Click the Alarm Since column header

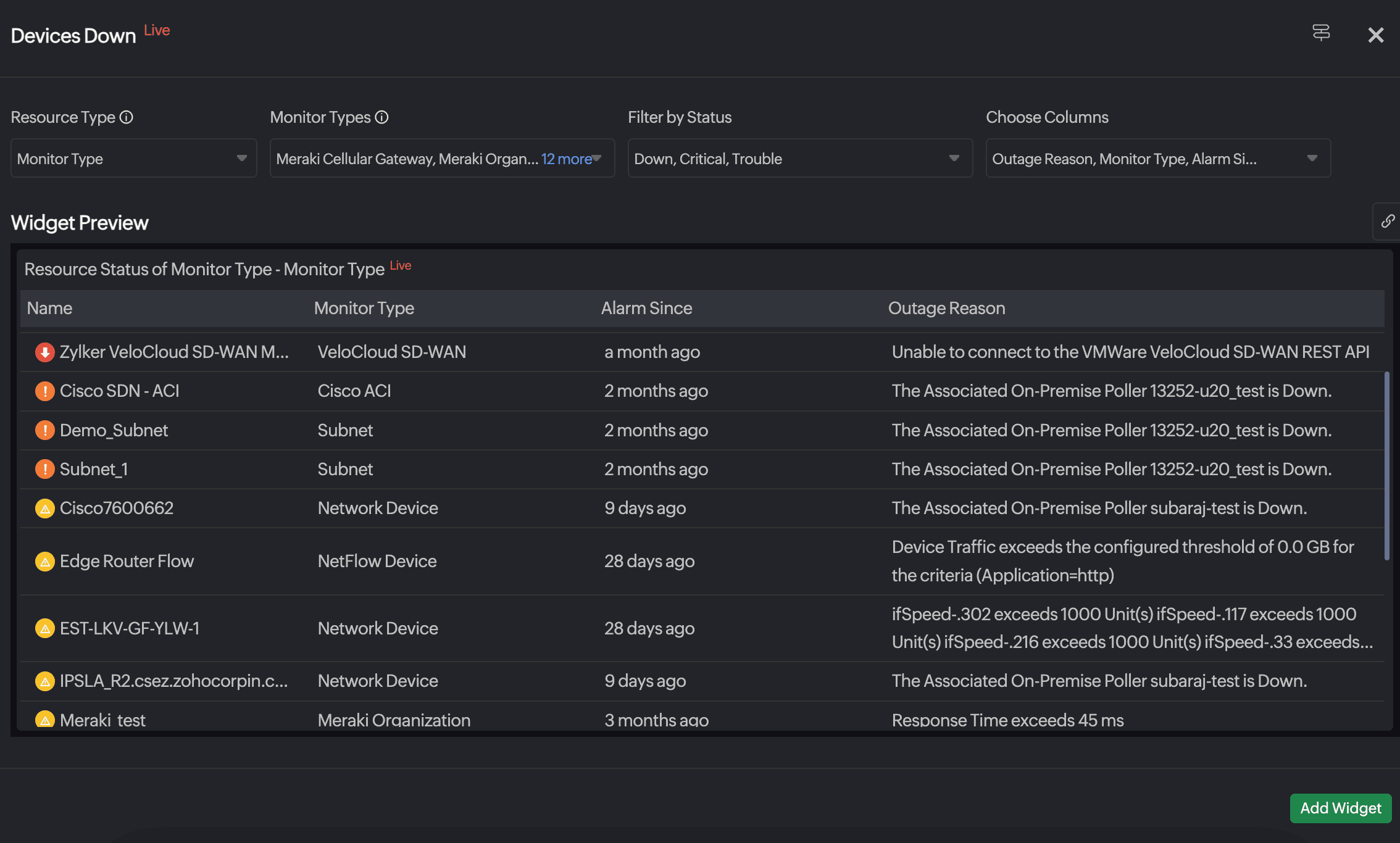[646, 308]
